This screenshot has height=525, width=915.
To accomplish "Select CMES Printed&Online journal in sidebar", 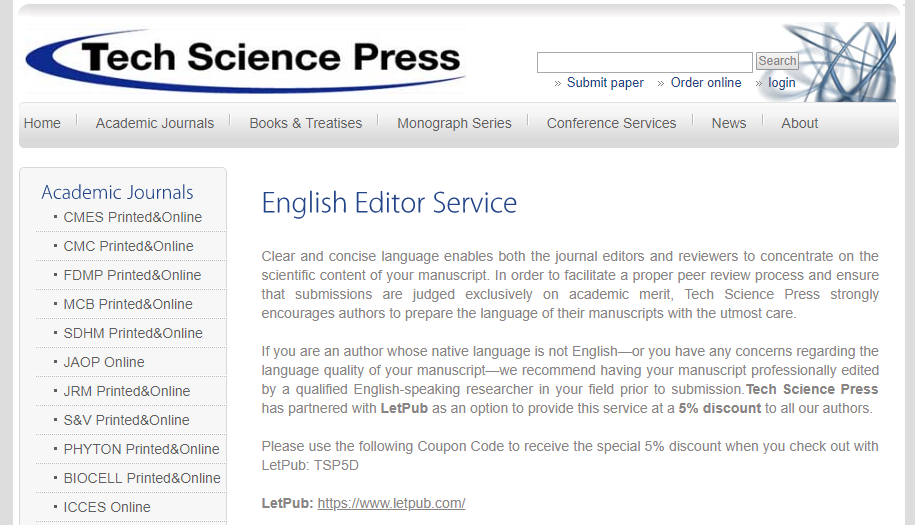I will point(132,217).
